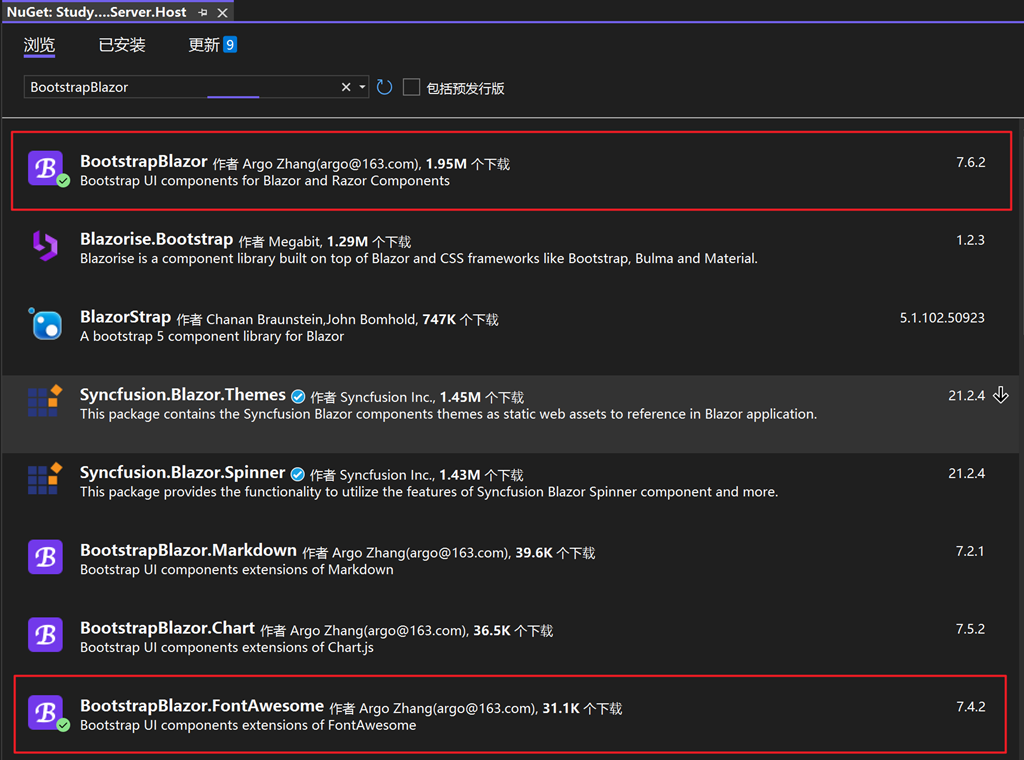Click the BootstrapBlazor.FontAwesome package icon
Viewport: 1024px width, 760px height.
[x=46, y=712]
